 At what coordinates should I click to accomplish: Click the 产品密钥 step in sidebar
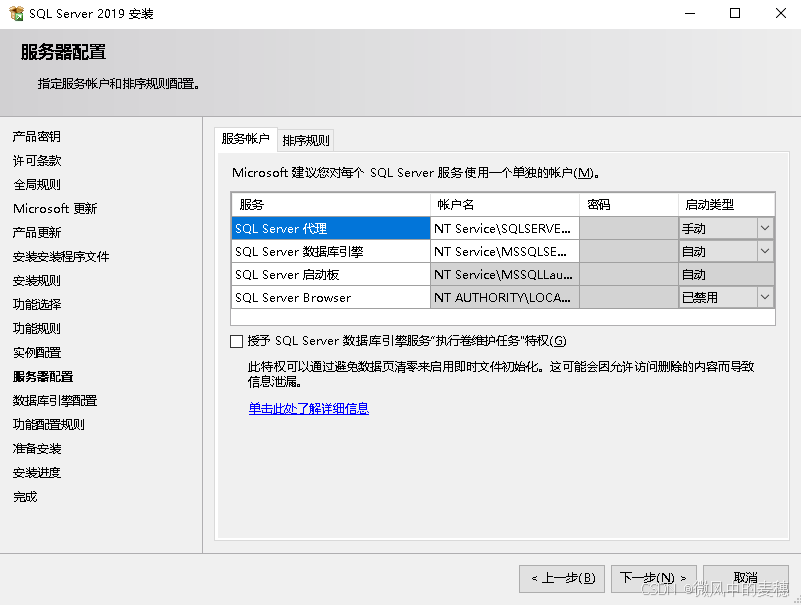pos(37,136)
